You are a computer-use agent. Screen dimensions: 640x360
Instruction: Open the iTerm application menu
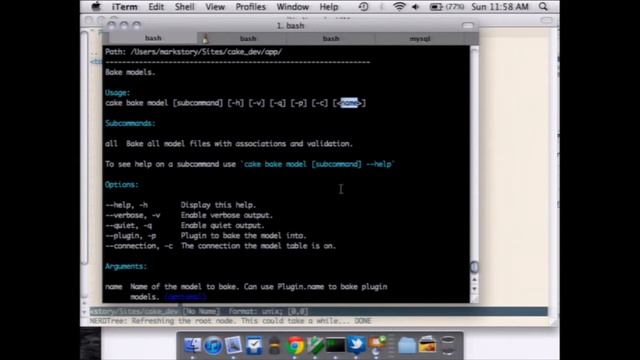click(124, 7)
